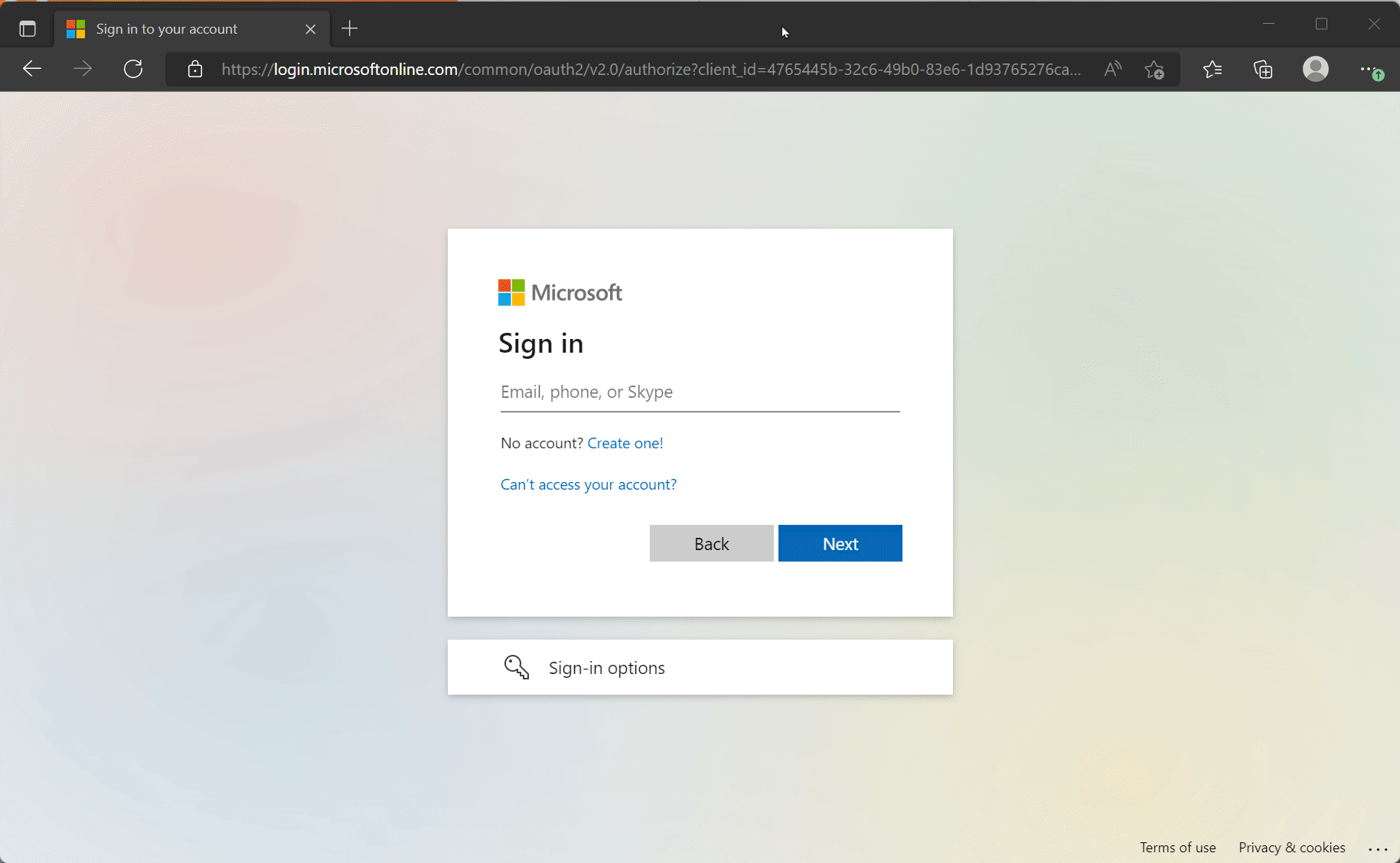Viewport: 1400px width, 863px height.
Task: Open the tab actions menu icon
Action: tap(28, 29)
